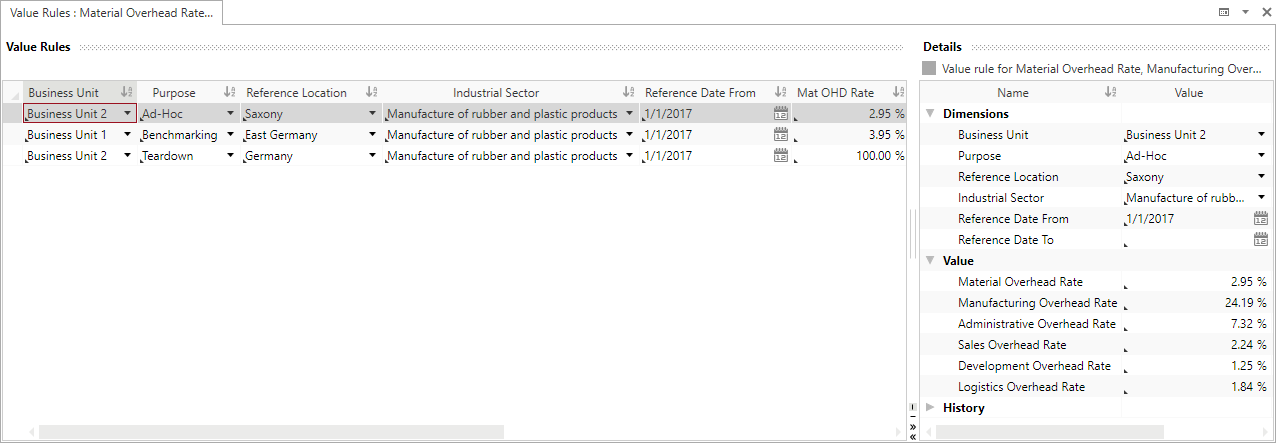This screenshot has height=443, width=1276.
Task: Select the Value Rules Material Overhead tab
Action: 111,12
